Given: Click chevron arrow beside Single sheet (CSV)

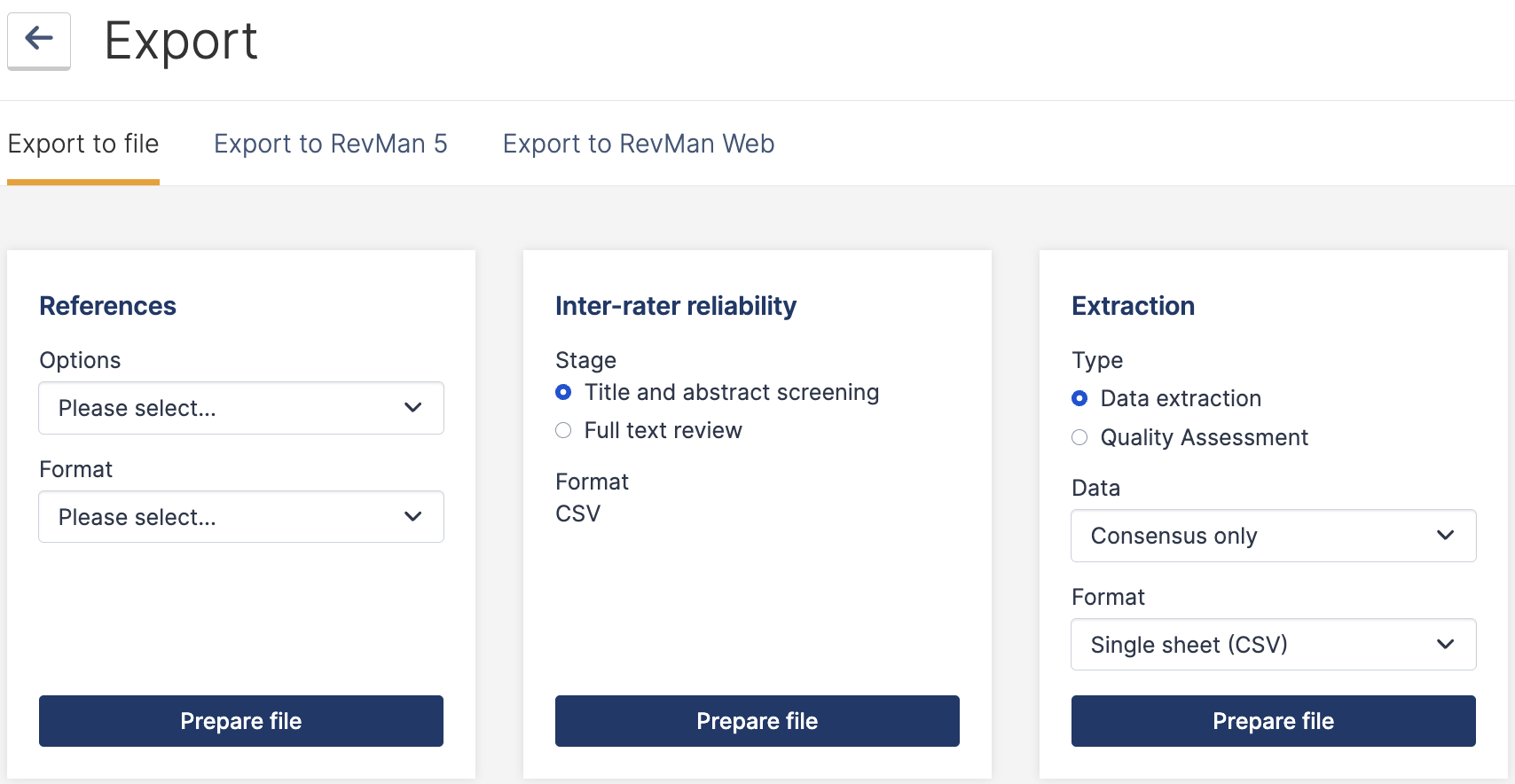Looking at the screenshot, I should click(1445, 645).
